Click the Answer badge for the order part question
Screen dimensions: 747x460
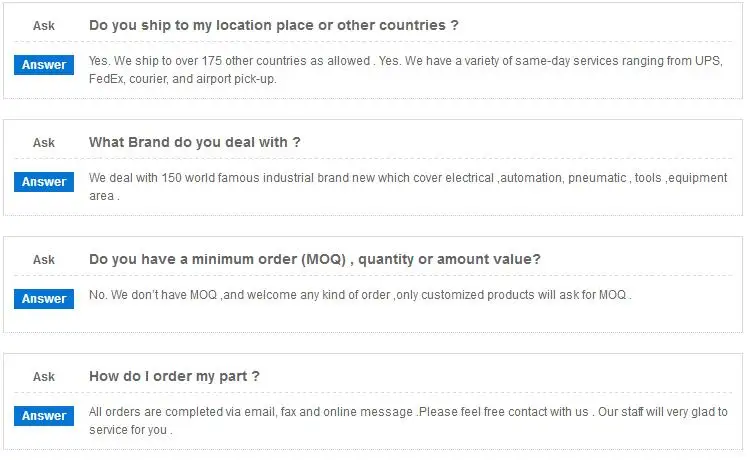coord(44,416)
